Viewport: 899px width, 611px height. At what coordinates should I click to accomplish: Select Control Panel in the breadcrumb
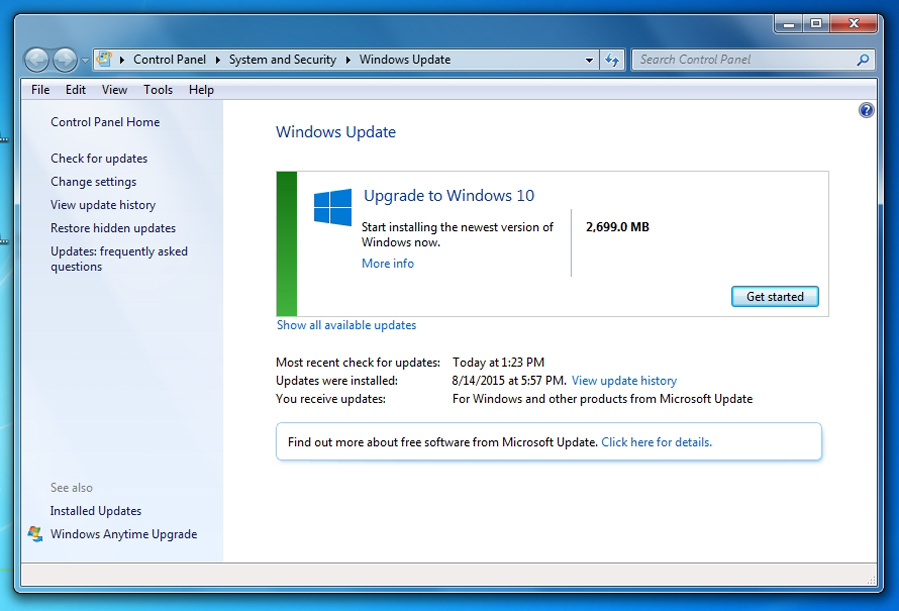(169, 60)
